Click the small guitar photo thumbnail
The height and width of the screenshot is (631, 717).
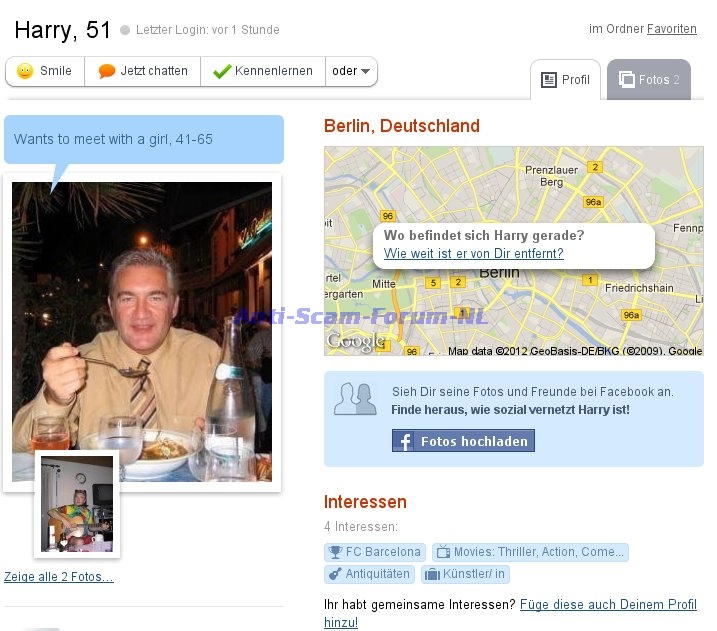(x=77, y=504)
